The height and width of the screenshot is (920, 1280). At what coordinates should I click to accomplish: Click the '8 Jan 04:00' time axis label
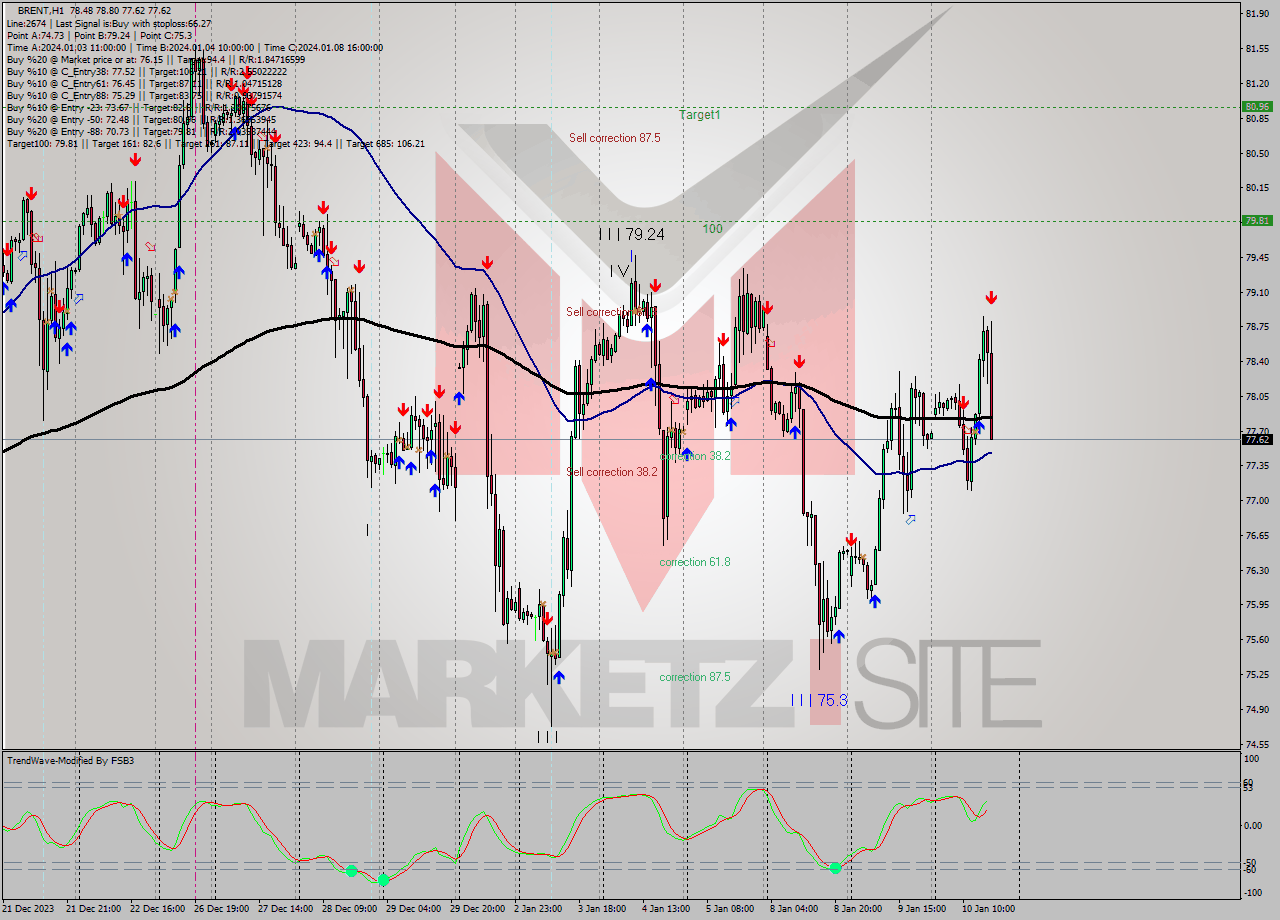click(795, 909)
